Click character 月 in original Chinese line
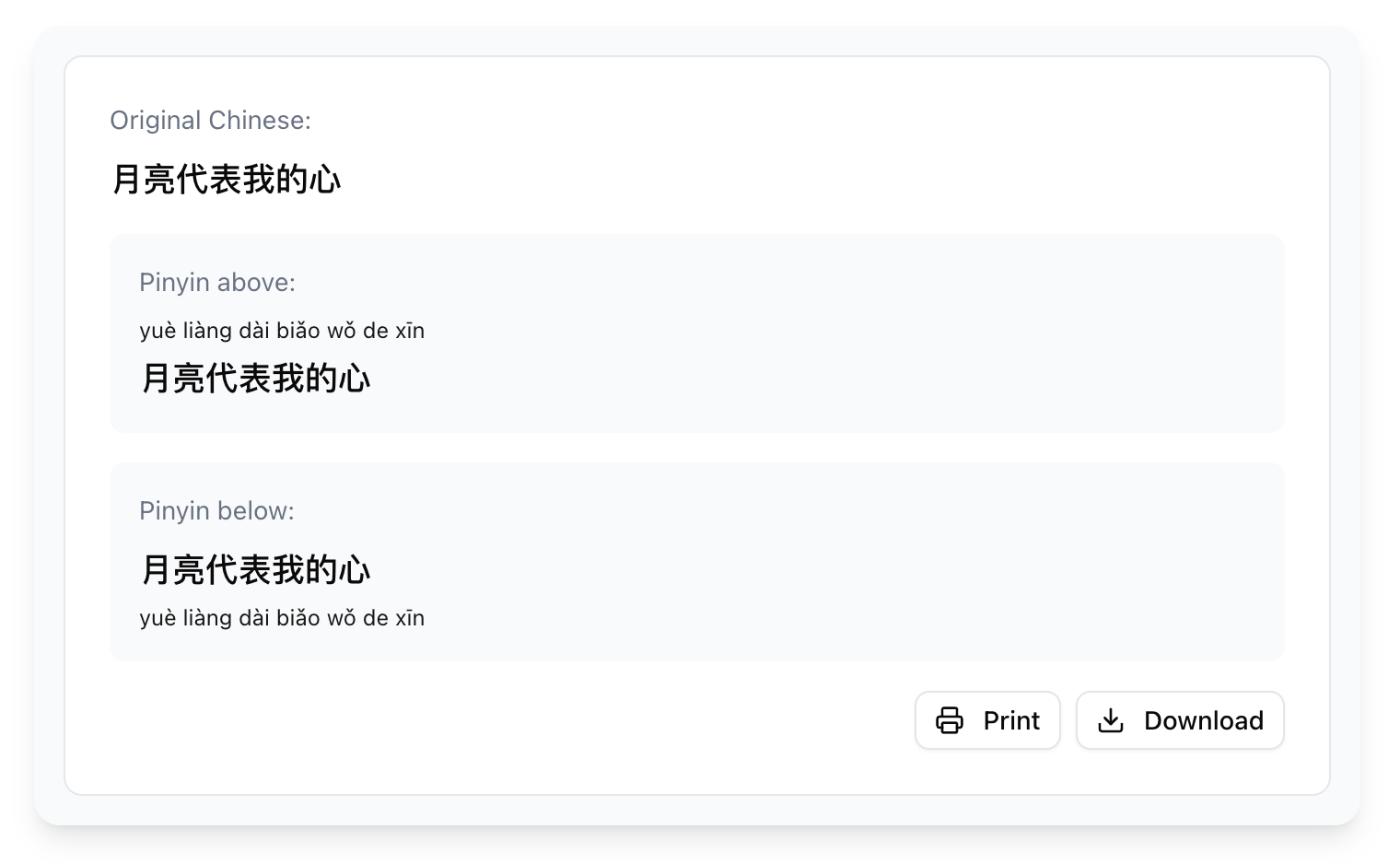The height and width of the screenshot is (864, 1400). coord(127,179)
